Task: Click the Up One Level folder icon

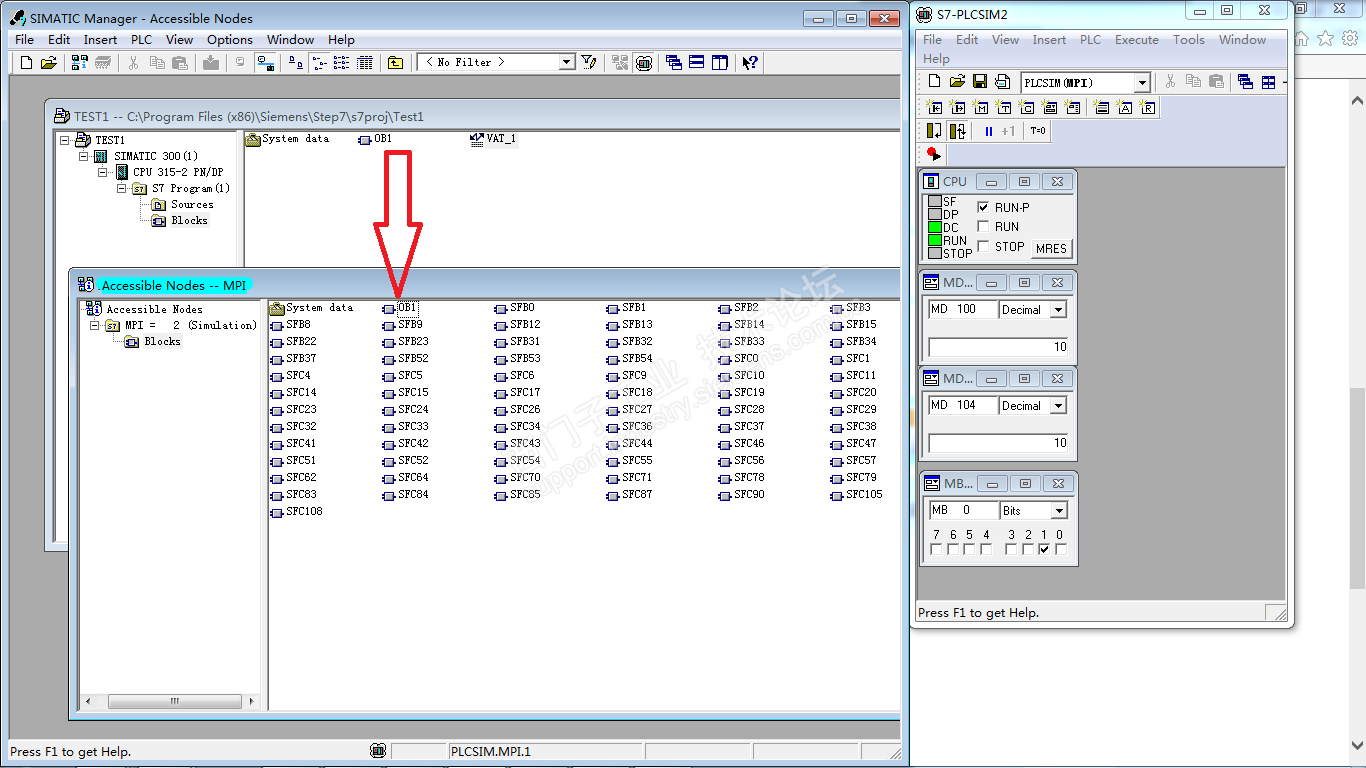Action: click(x=396, y=62)
